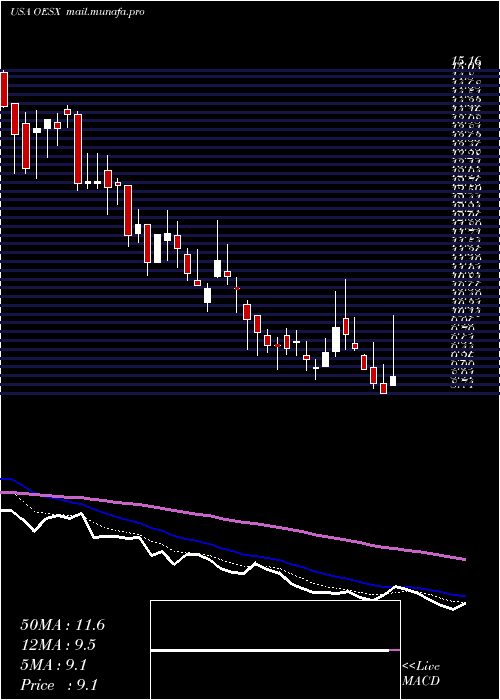
Task: Click the USA OESX mail.munafa.pro chart title
Action: [77, 12]
